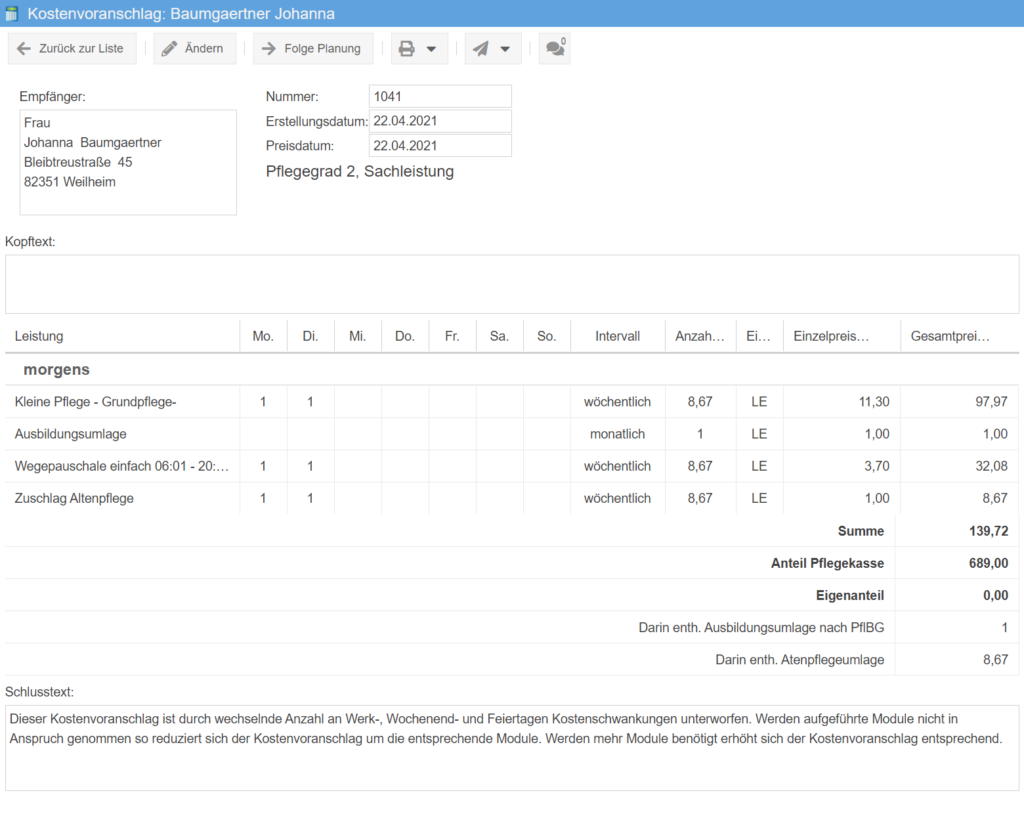Click the back arrow icon
This screenshot has height=833, width=1024.
tap(25, 49)
